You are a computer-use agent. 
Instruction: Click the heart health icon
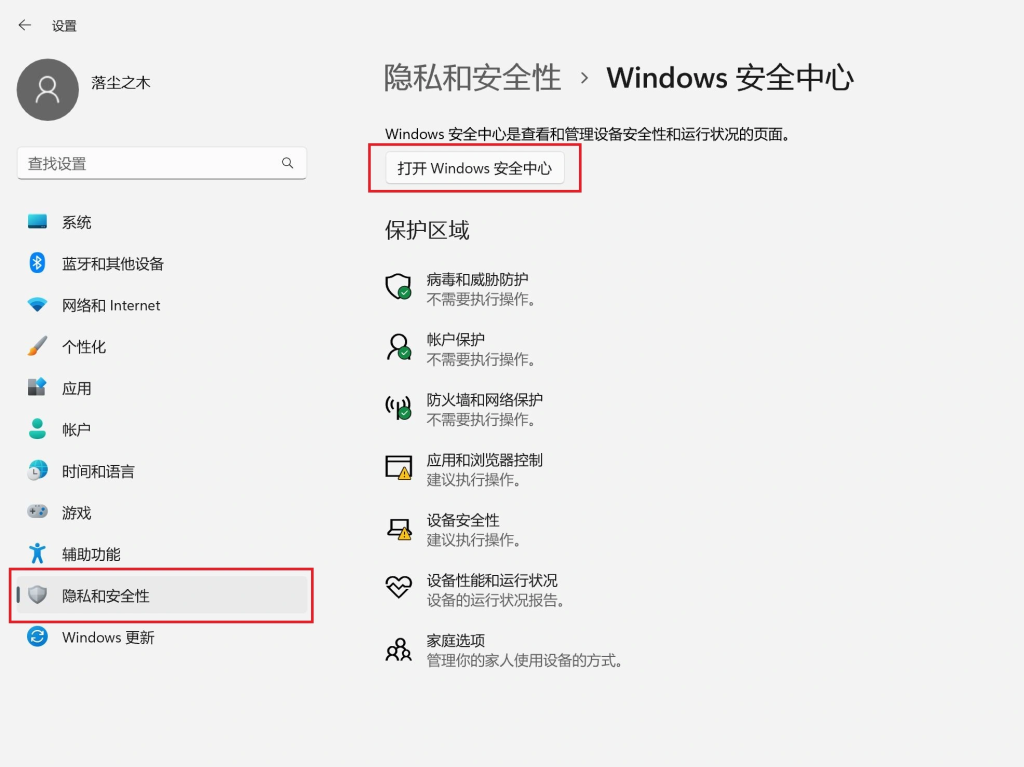398,587
